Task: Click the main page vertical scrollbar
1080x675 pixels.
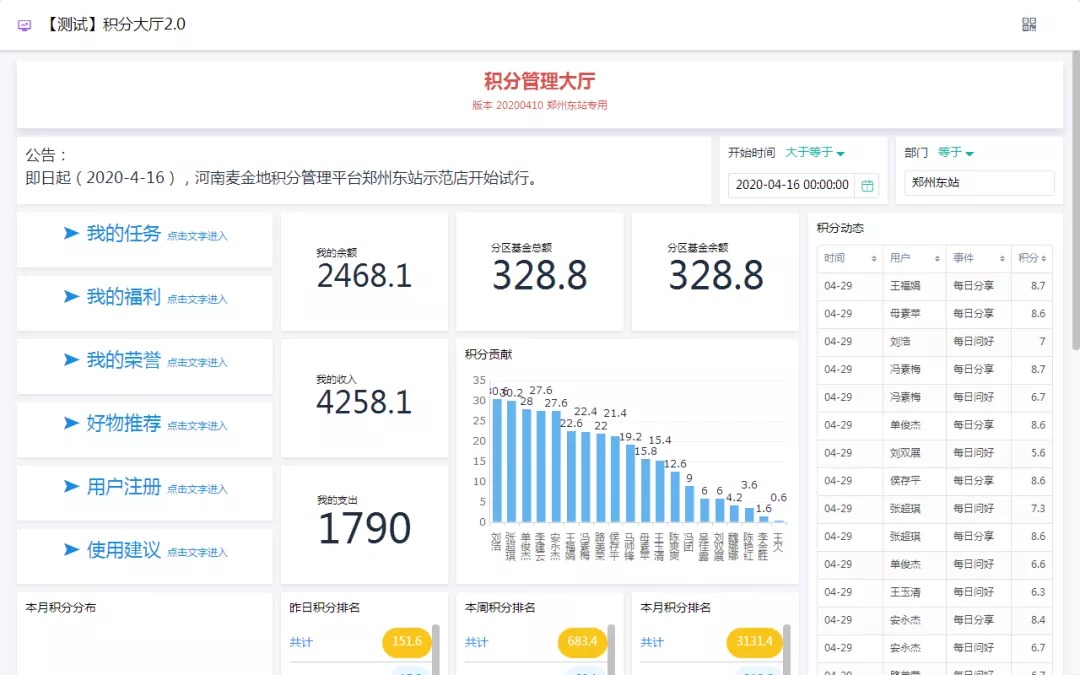Action: point(1075,200)
